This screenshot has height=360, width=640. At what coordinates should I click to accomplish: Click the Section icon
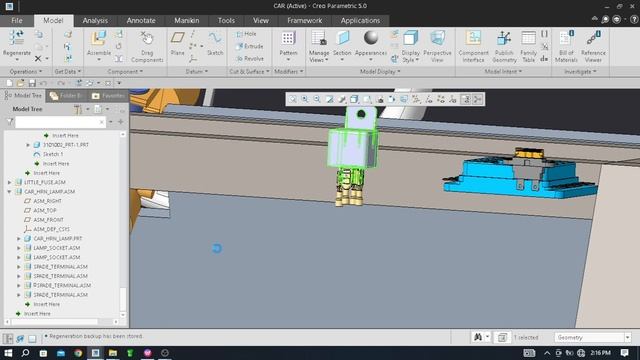point(342,38)
